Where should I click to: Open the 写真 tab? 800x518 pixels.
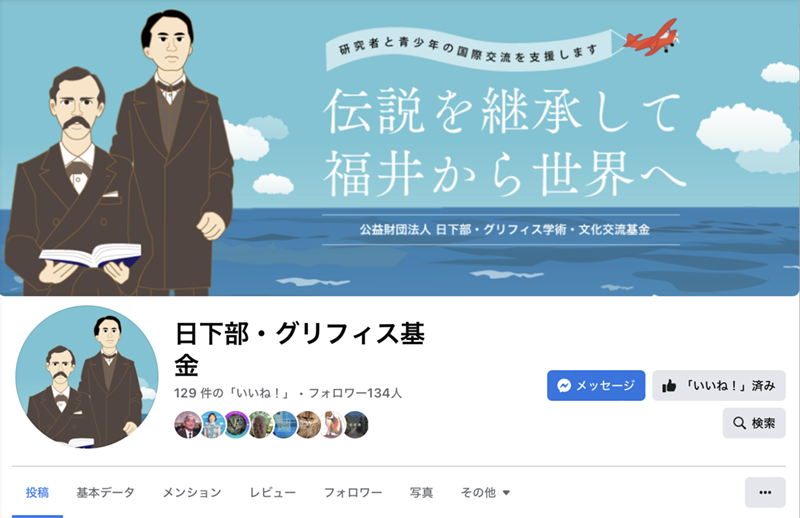click(421, 492)
